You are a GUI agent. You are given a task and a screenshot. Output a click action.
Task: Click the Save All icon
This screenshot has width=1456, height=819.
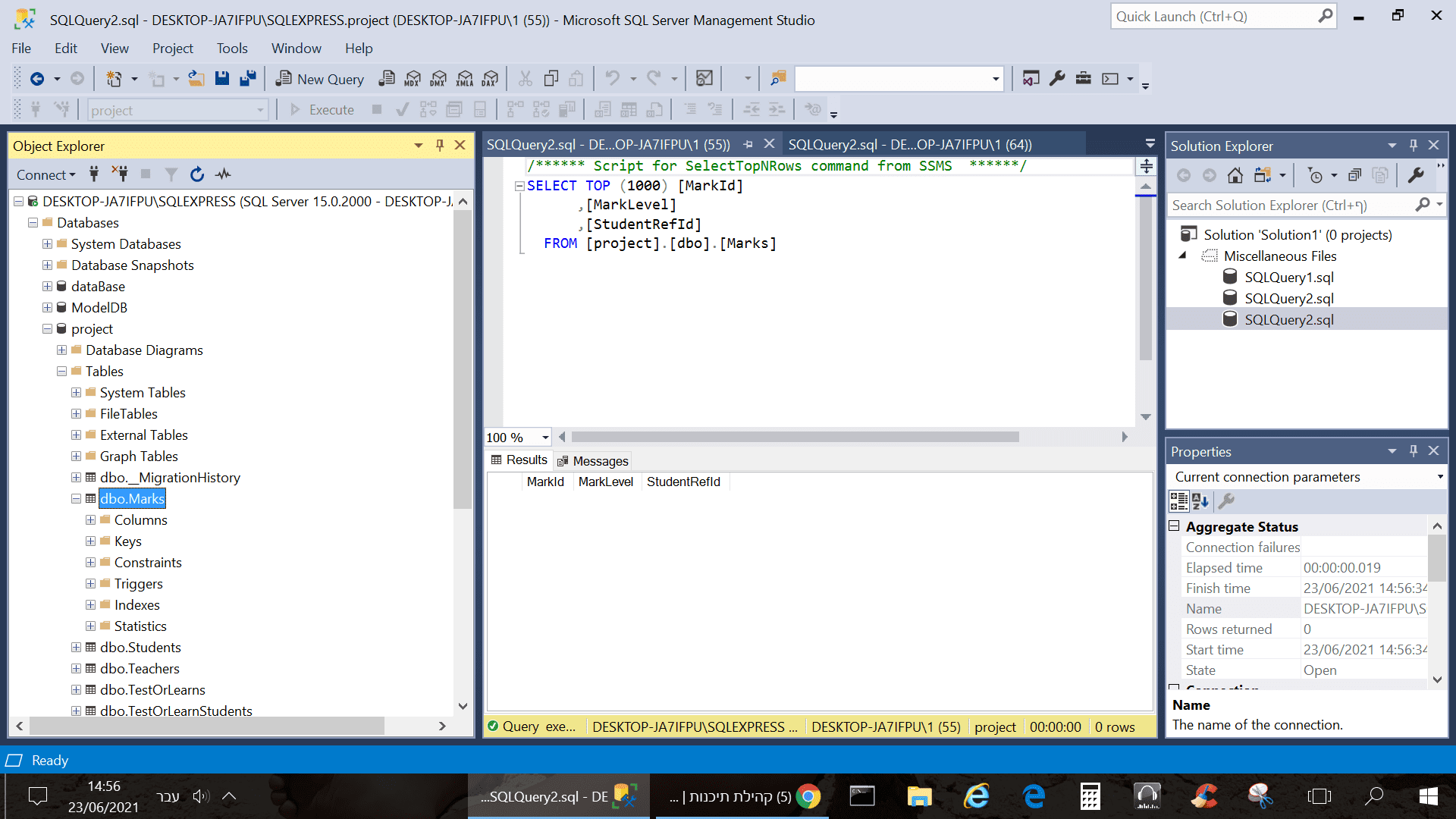click(247, 78)
